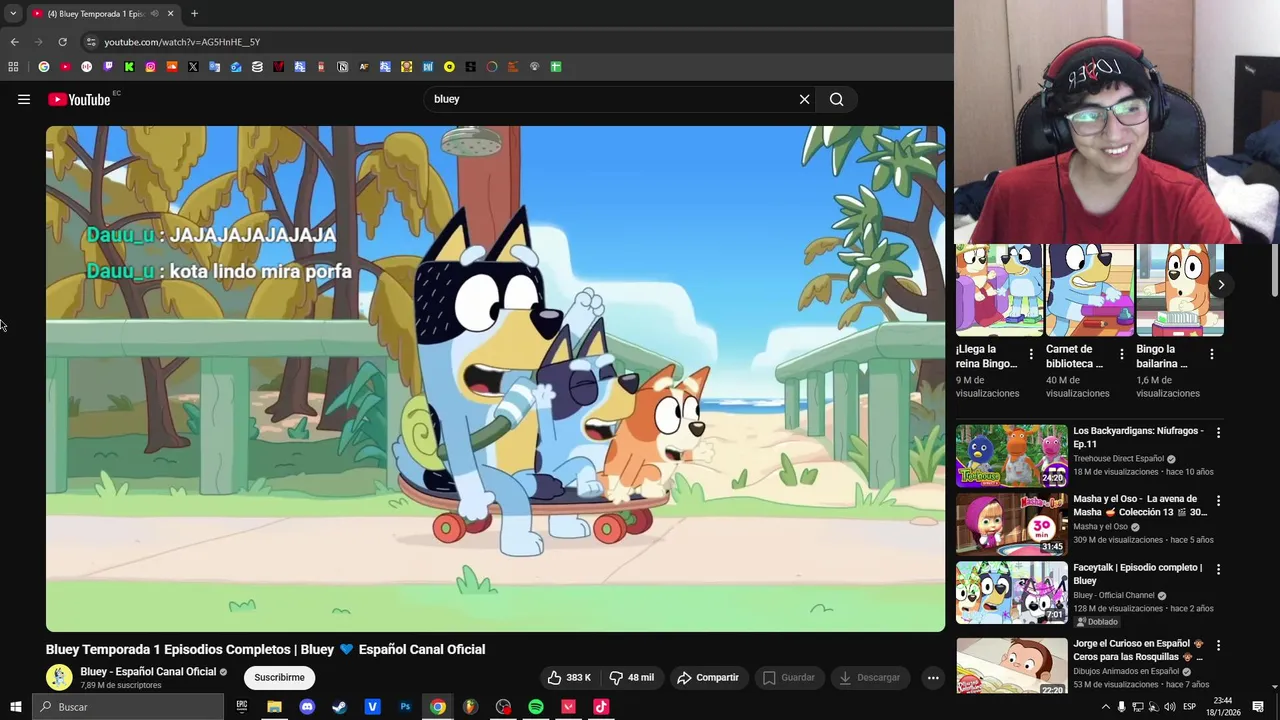The width and height of the screenshot is (1280, 720).
Task: Open Bingo la bailarina shelf thumbnail
Action: click(x=1180, y=290)
